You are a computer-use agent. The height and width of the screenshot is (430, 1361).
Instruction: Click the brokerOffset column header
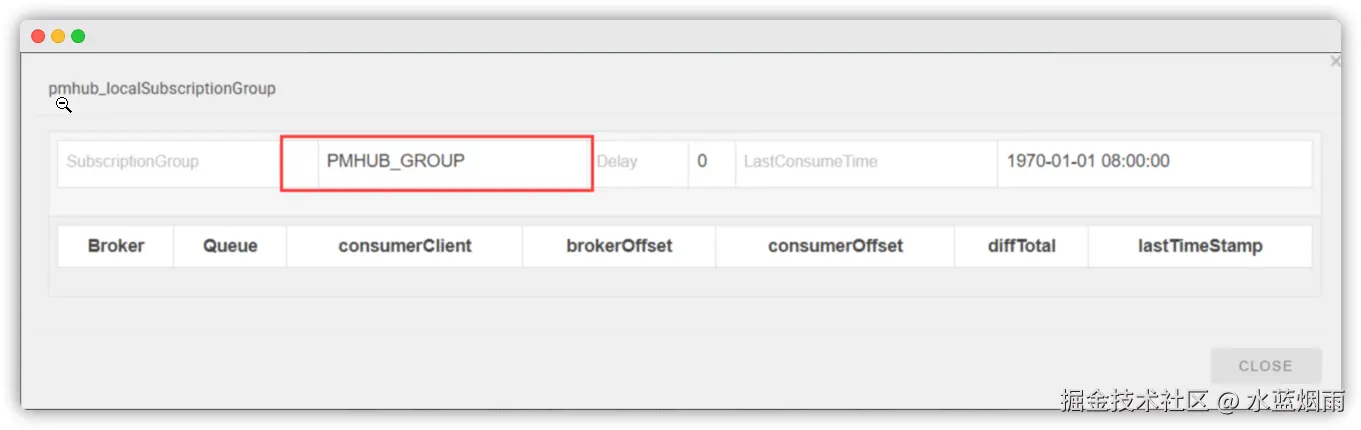pos(619,246)
